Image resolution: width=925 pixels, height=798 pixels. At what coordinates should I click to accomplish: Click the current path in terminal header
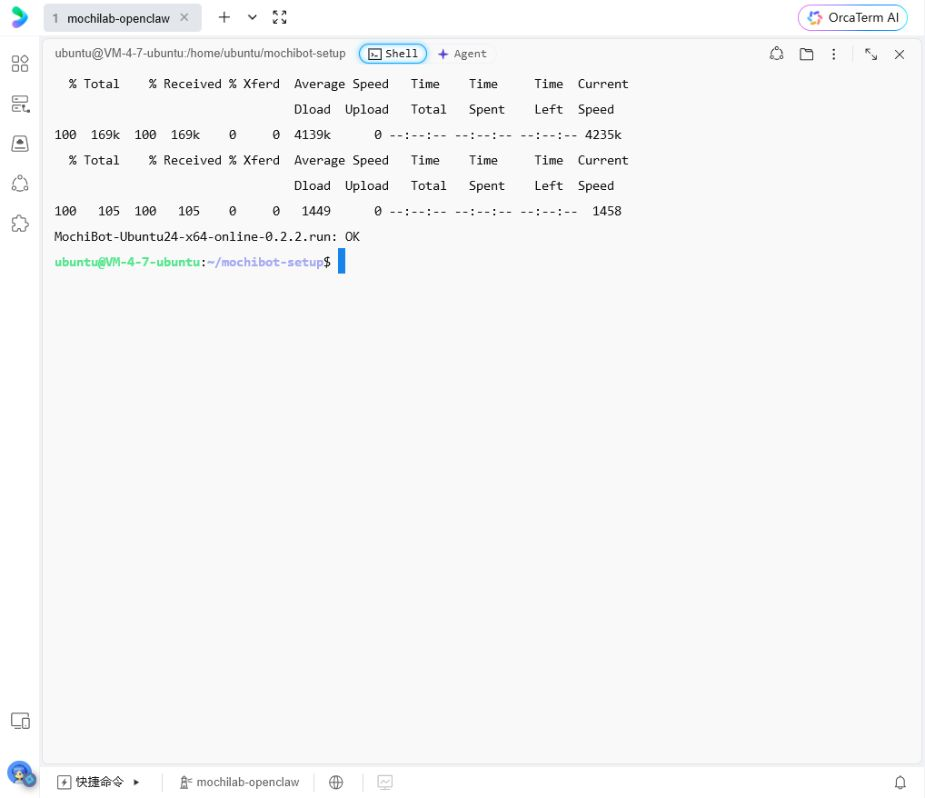[x=200, y=53]
